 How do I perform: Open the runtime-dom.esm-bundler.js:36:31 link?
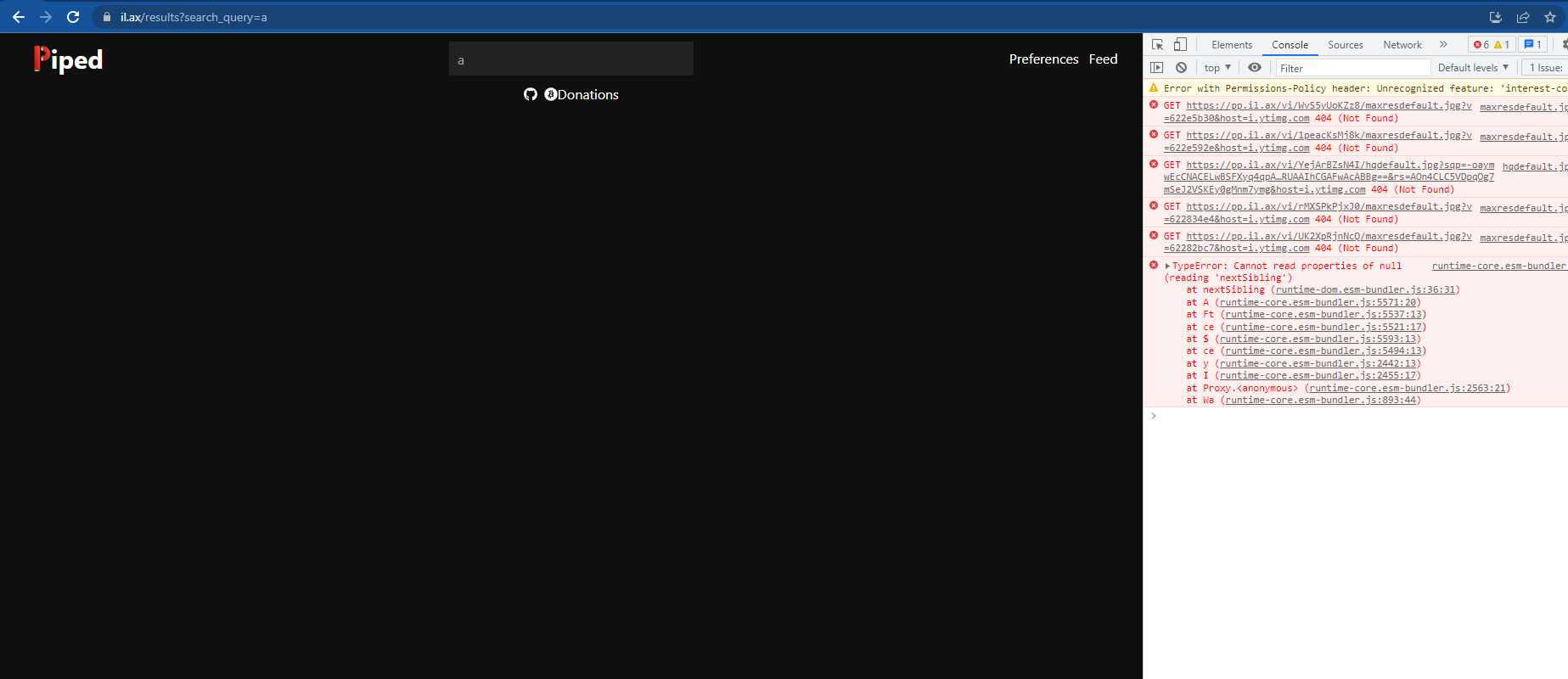pyautogui.click(x=1365, y=290)
